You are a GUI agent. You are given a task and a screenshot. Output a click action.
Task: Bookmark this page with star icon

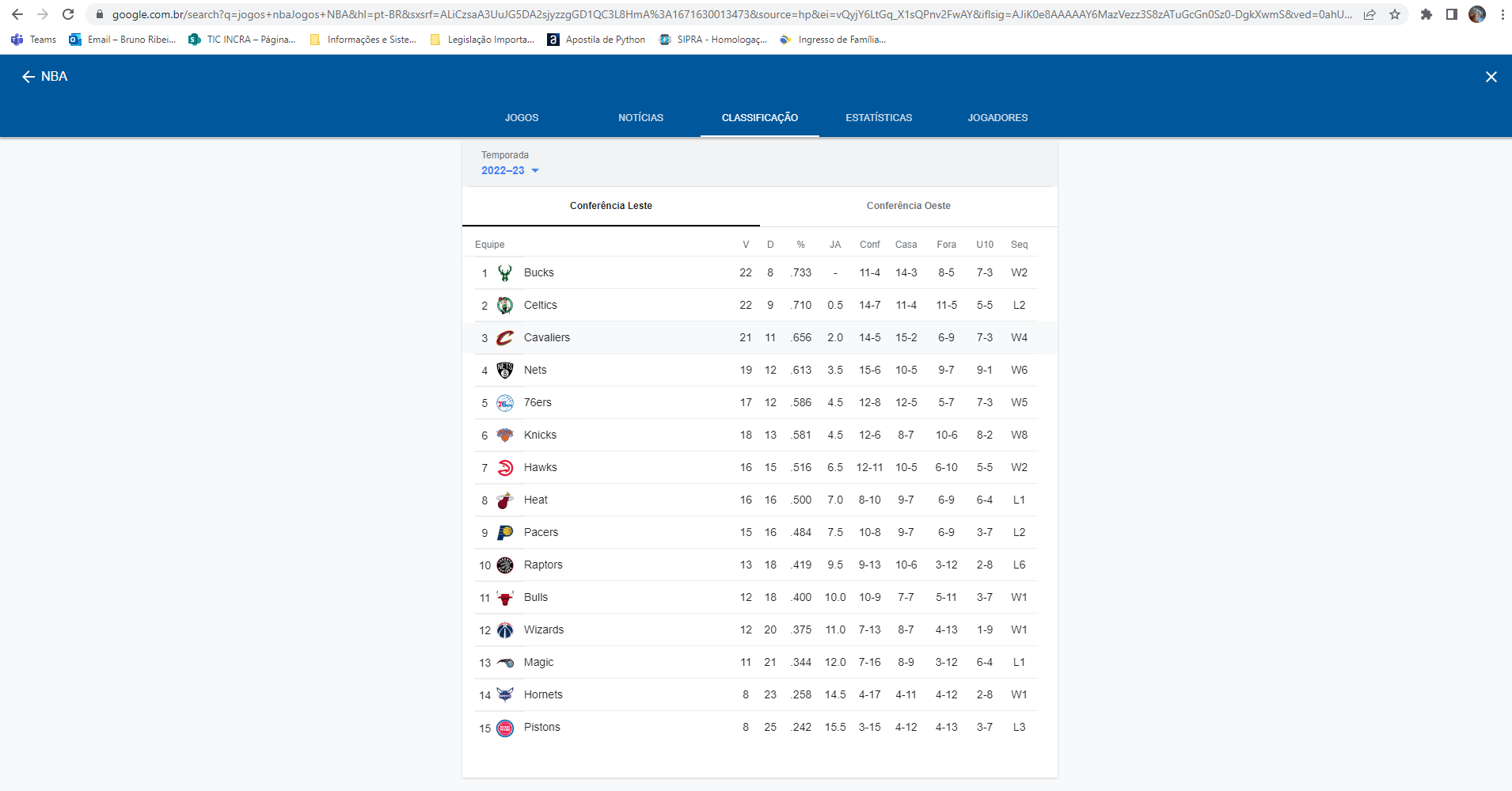(1395, 14)
